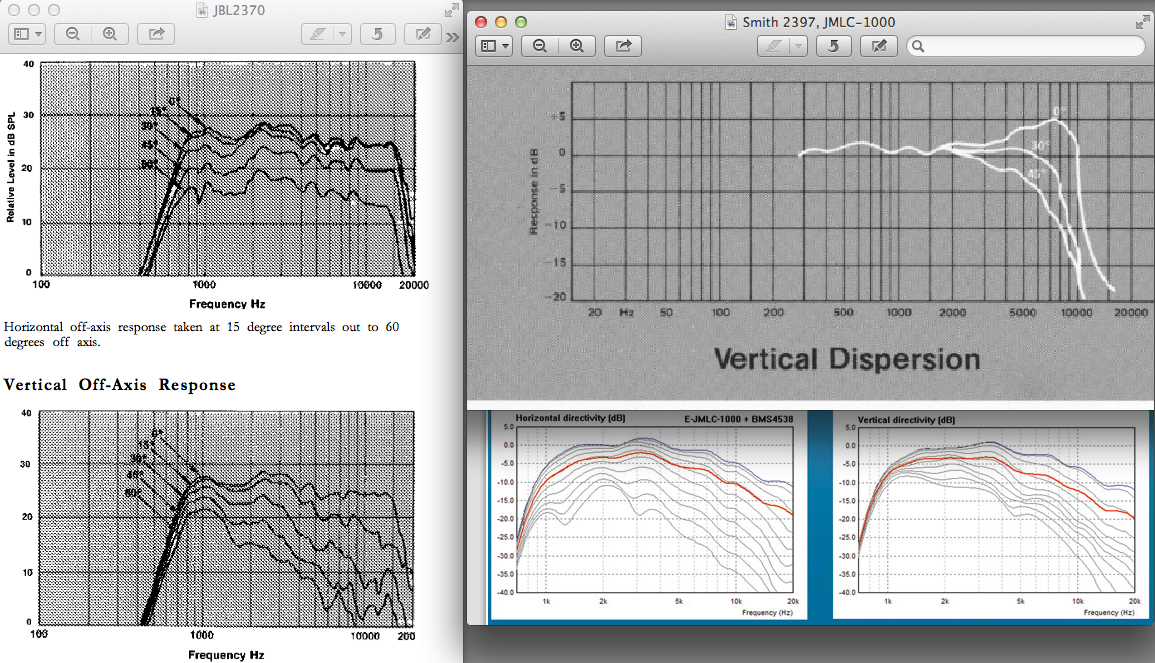The width and height of the screenshot is (1155, 663).
Task: Close the Smith 2397, JMLC-1000 window
Action: [x=481, y=22]
